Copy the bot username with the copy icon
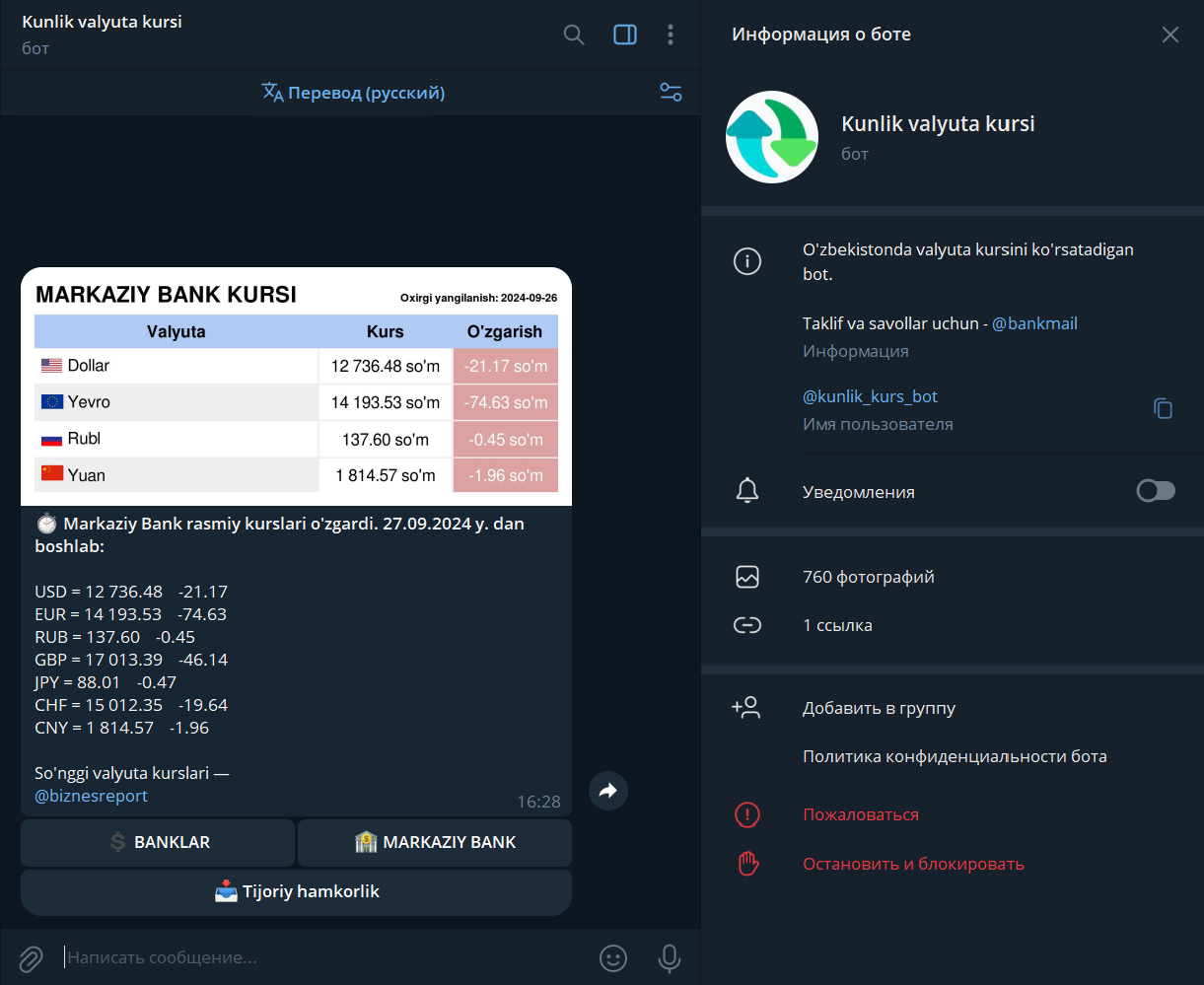Screen dimensions: 1204x985 point(1164,408)
